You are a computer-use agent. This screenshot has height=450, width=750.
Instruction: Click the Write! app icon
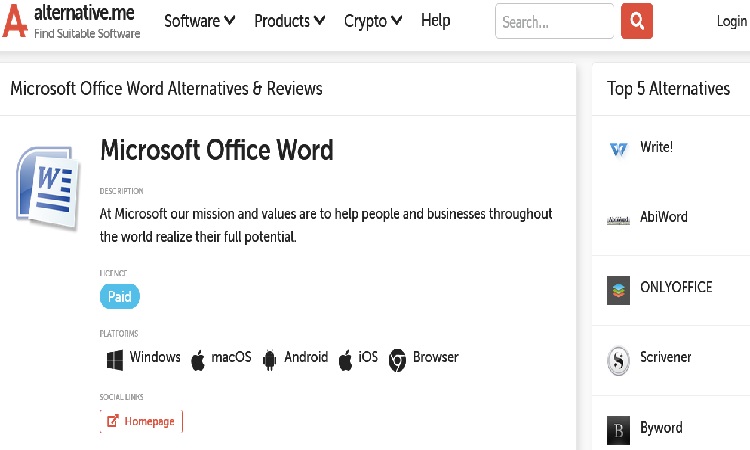click(618, 149)
